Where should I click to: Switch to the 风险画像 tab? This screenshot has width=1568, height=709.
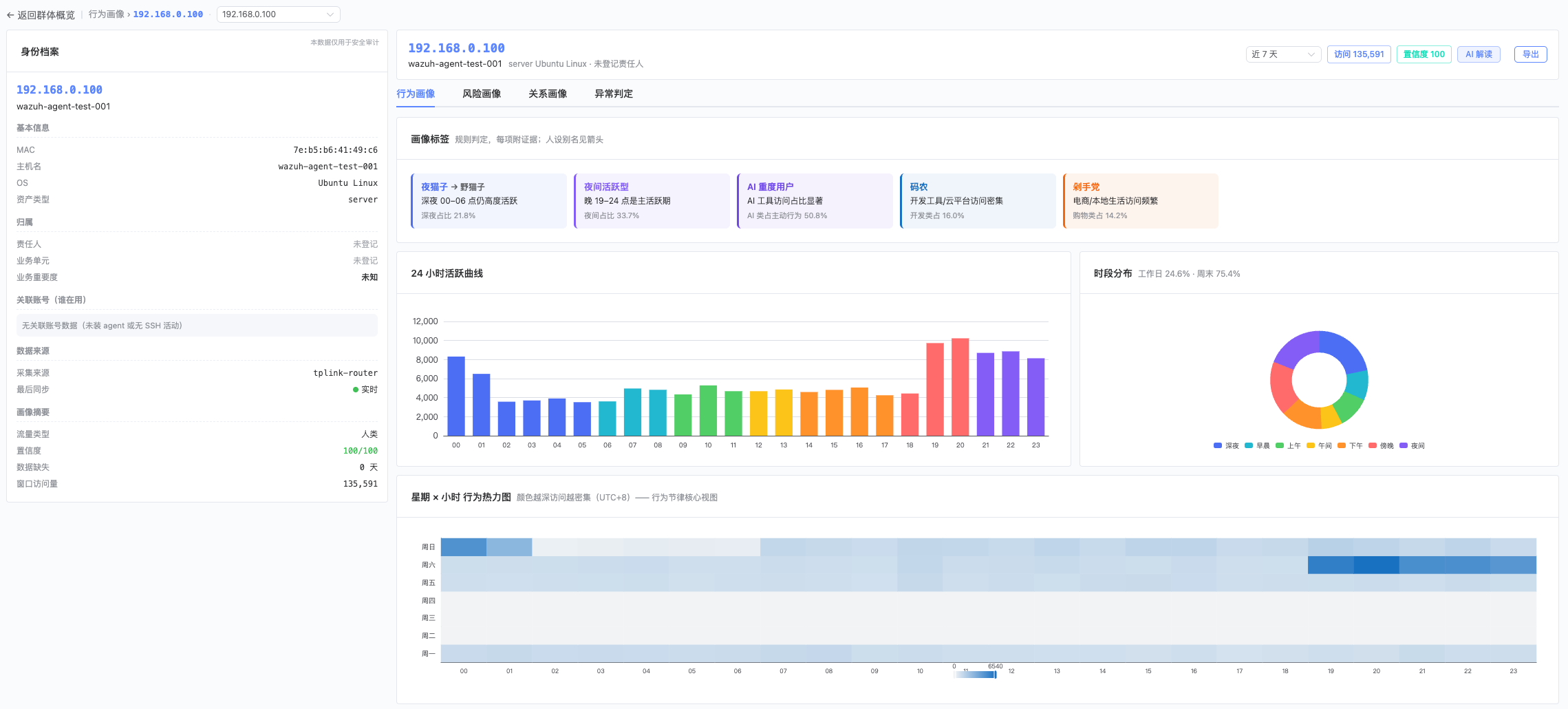pyautogui.click(x=482, y=94)
